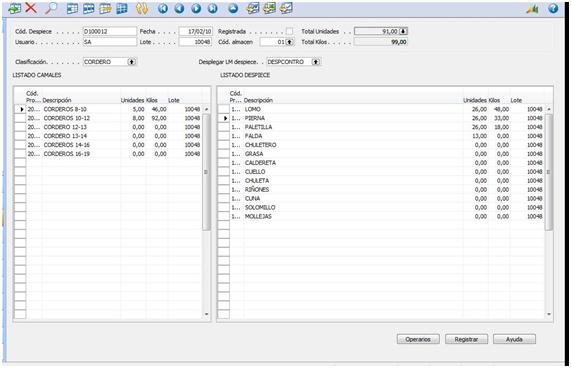Click the second table view icon
The image size is (571, 368).
(88, 8)
